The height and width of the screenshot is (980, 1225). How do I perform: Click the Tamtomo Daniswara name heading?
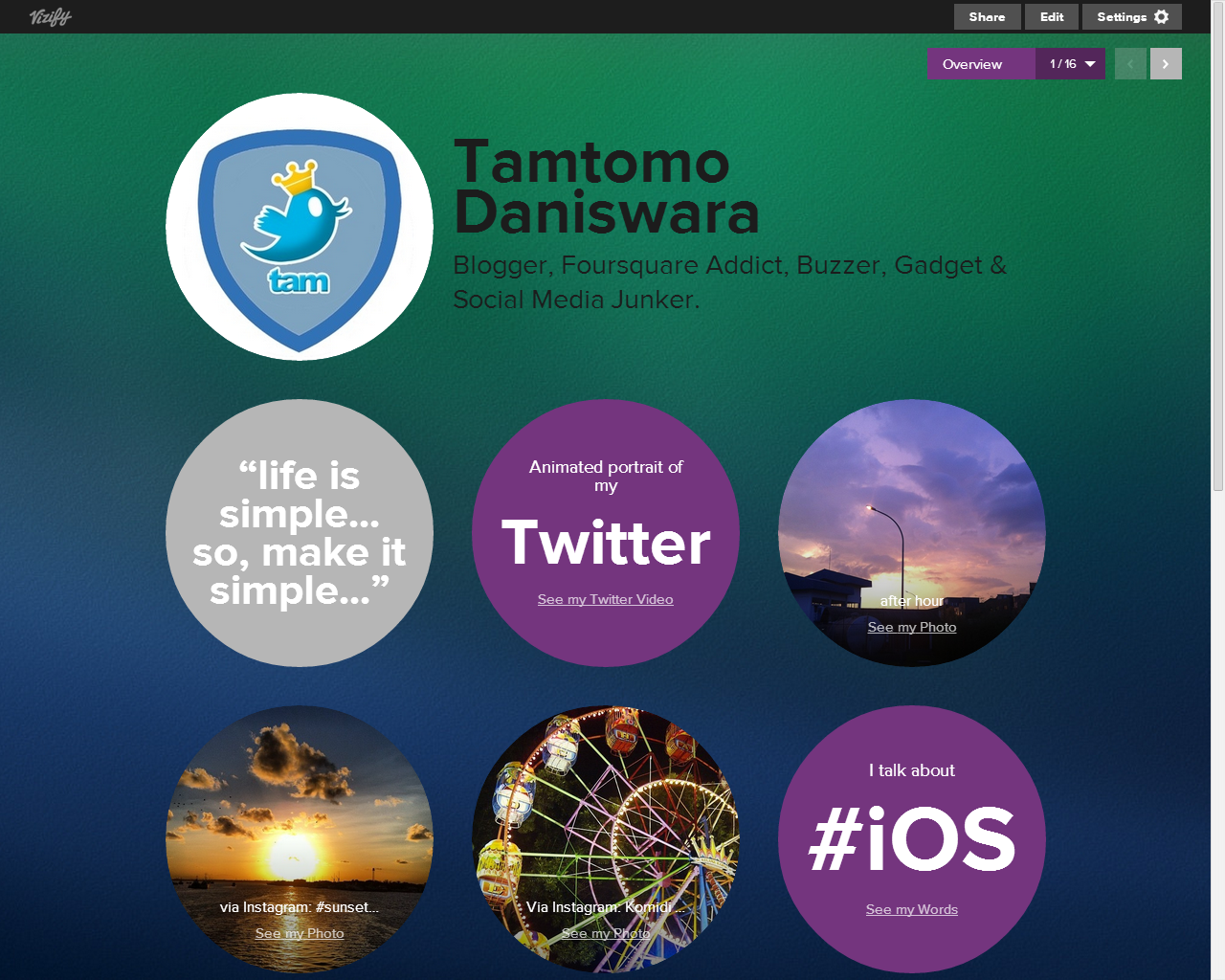[607, 187]
